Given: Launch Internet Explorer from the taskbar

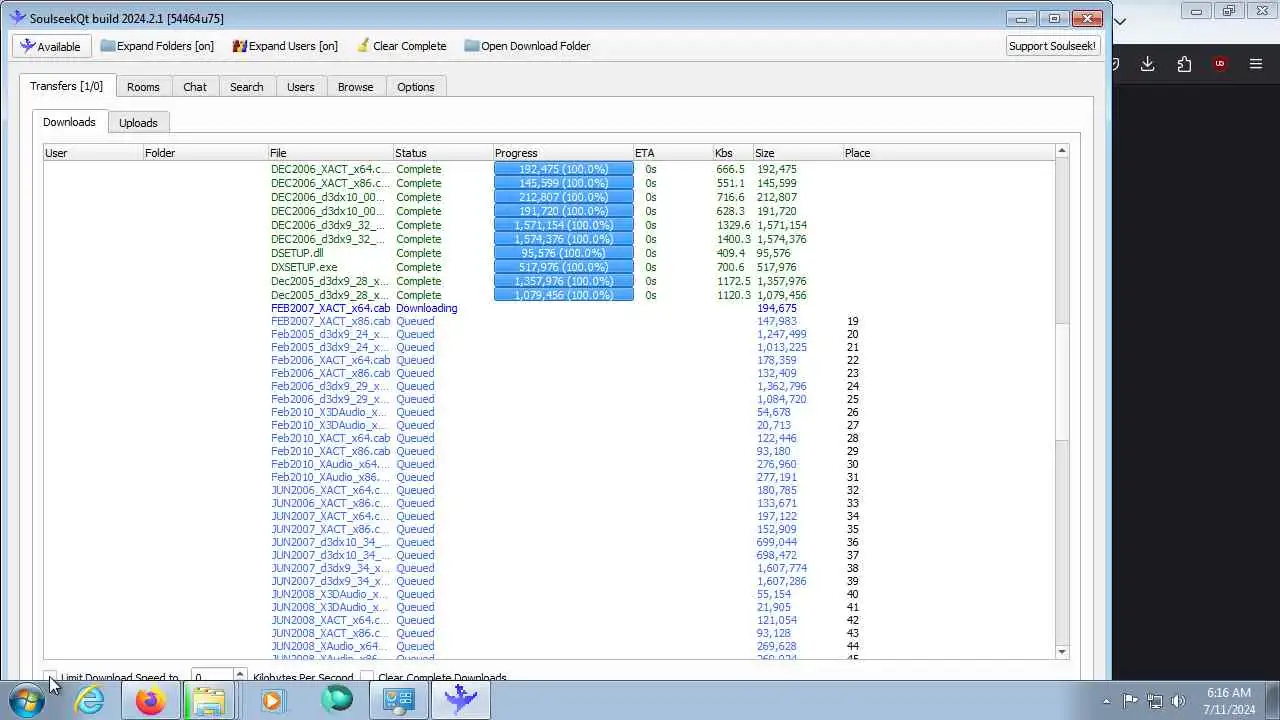Looking at the screenshot, I should pos(90,700).
